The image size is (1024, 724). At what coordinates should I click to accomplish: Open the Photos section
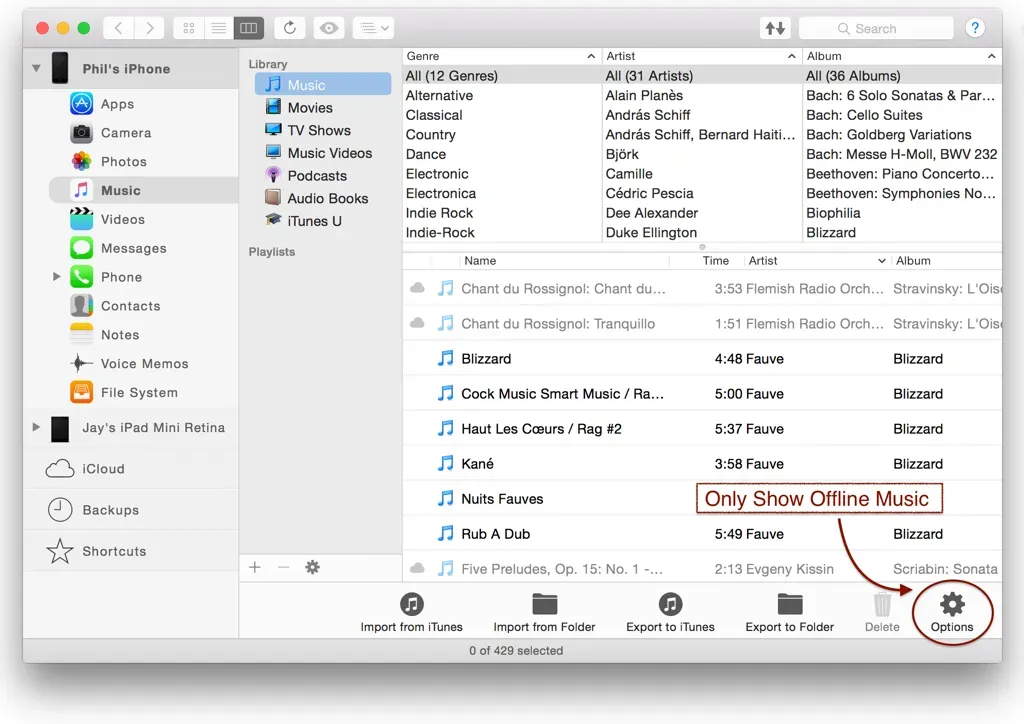pos(124,161)
